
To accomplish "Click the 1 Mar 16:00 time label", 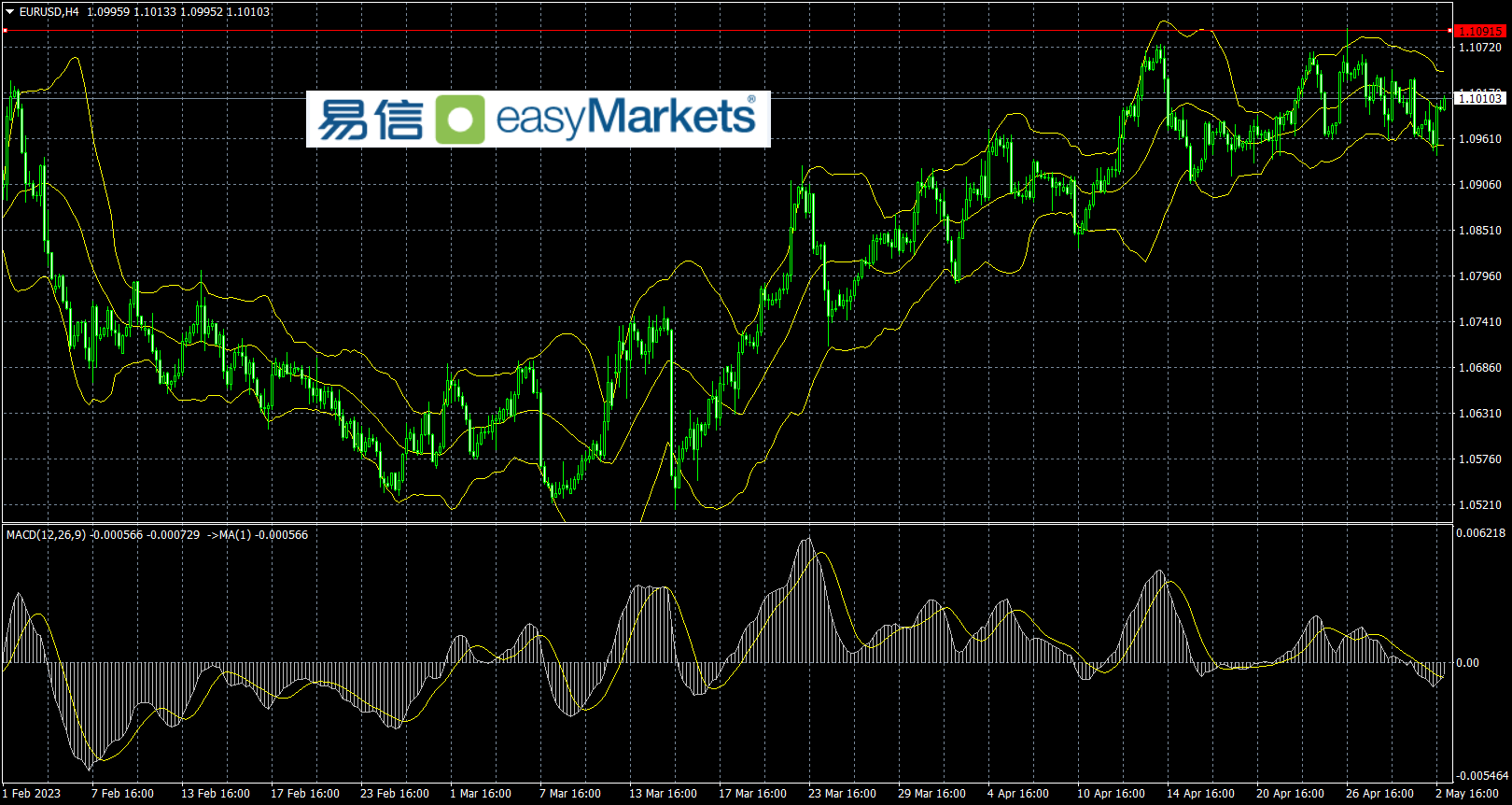I will point(481,794).
